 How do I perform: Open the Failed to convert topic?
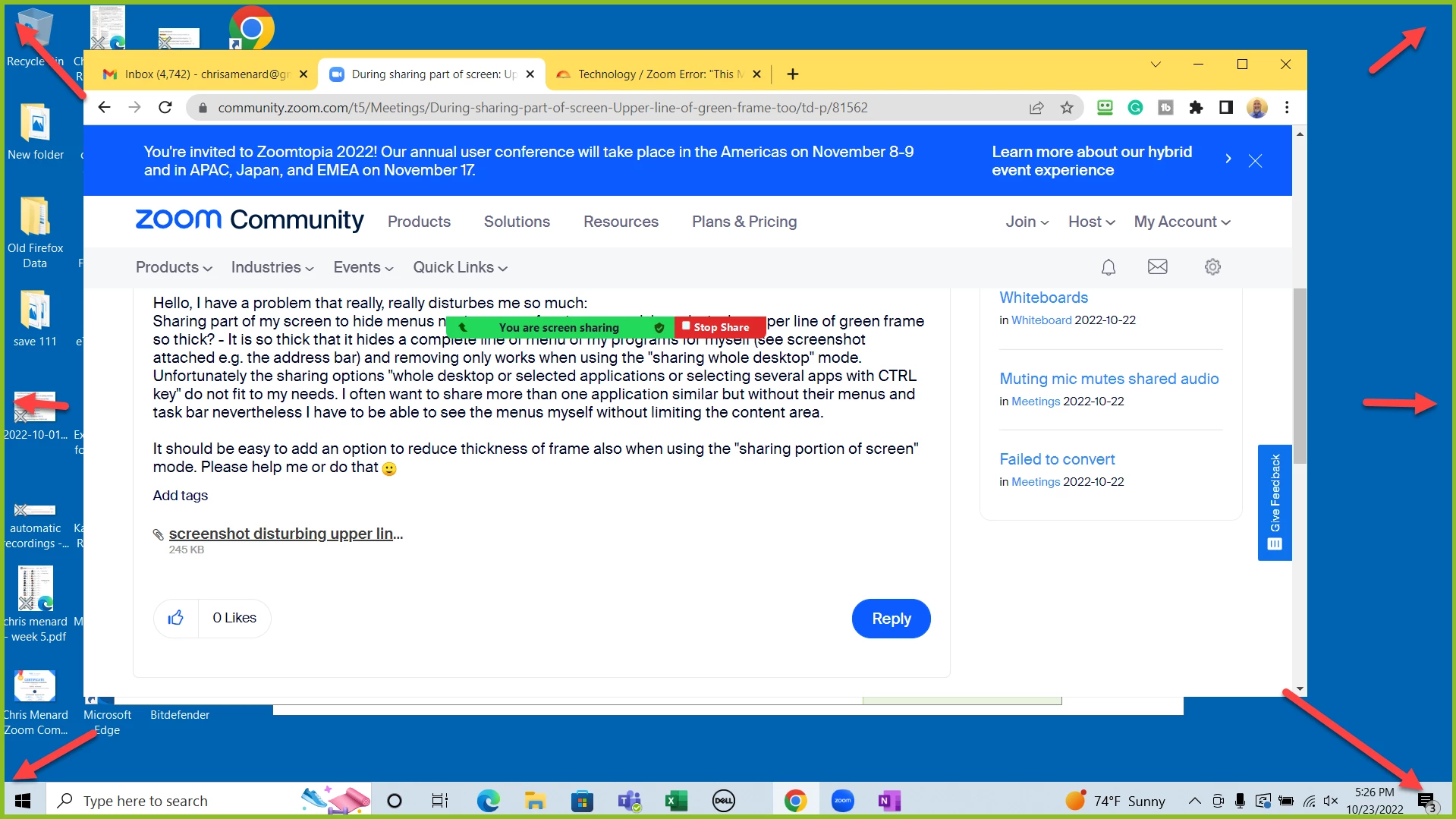click(1057, 459)
